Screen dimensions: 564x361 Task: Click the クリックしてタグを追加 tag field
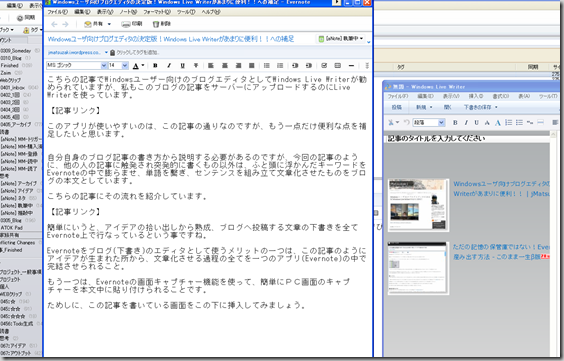click(138, 52)
